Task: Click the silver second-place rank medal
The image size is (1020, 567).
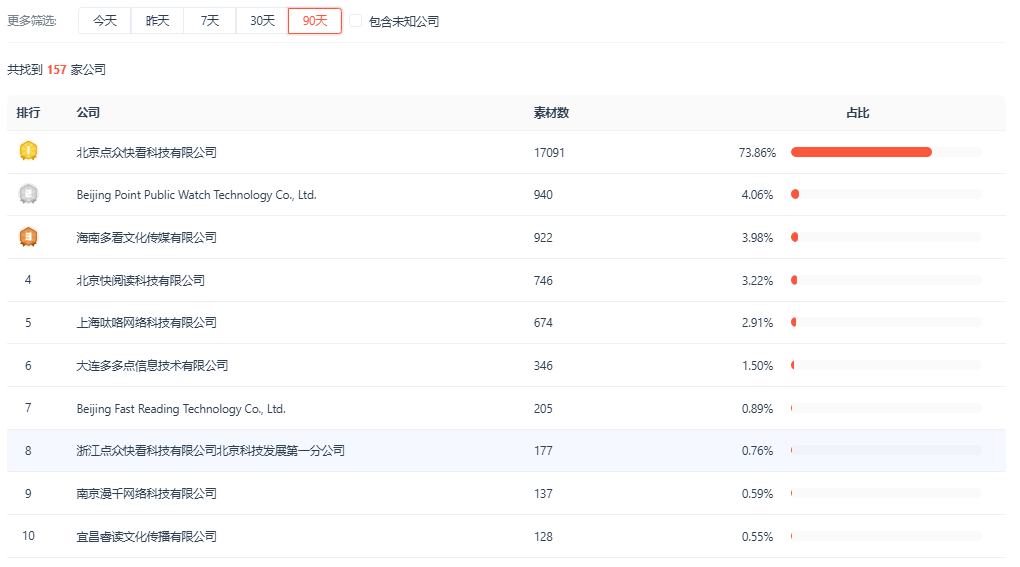Action: [28, 194]
